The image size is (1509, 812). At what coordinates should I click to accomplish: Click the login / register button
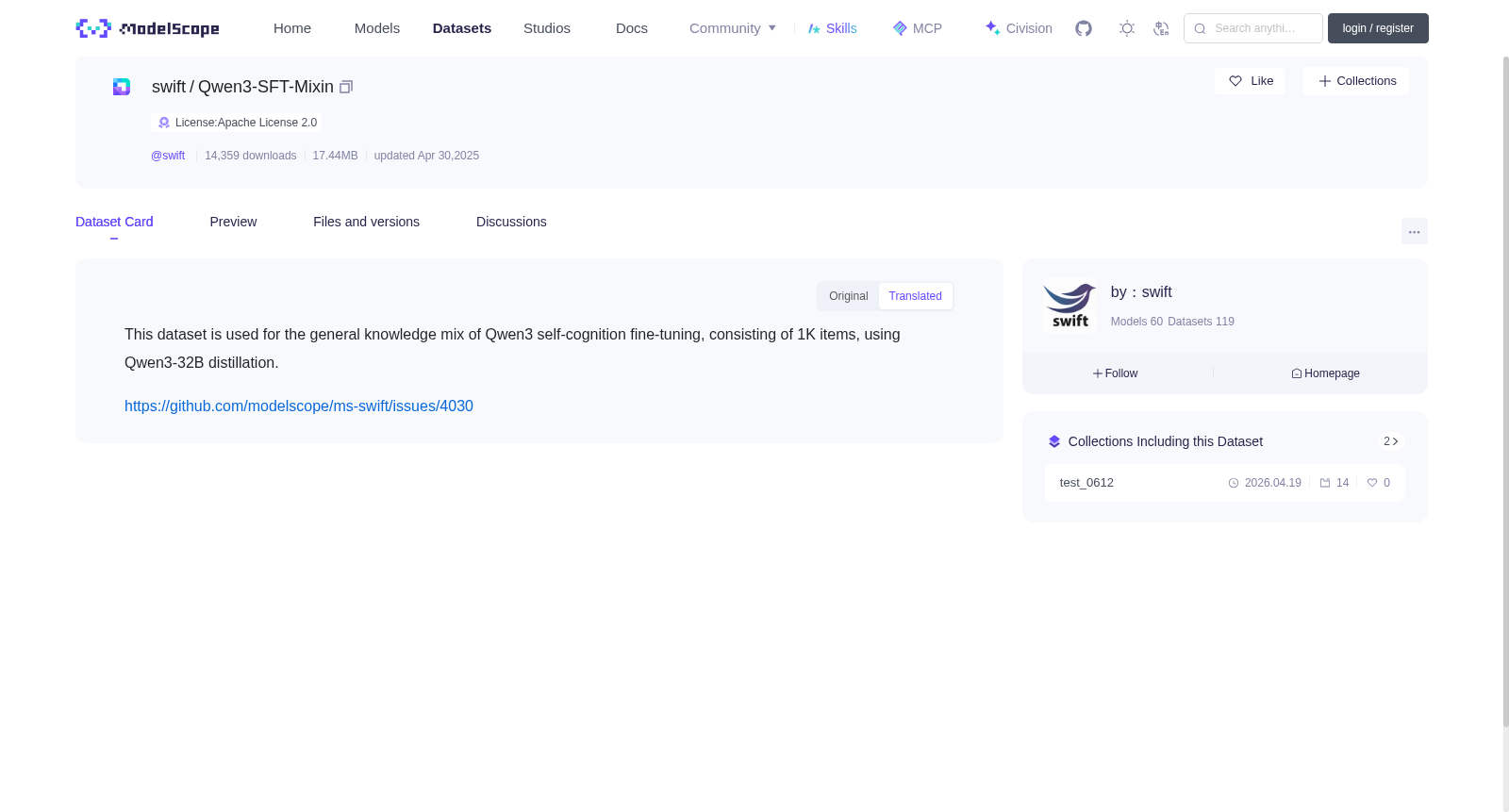pyautogui.click(x=1378, y=28)
